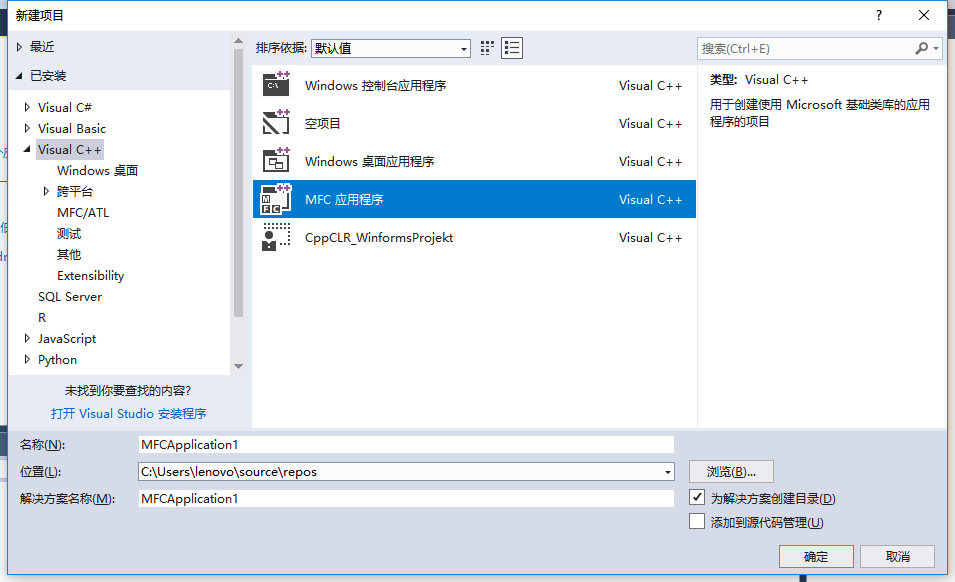Image resolution: width=955 pixels, height=582 pixels.
Task: Expand the 最近 tree node
Action: click(x=19, y=45)
